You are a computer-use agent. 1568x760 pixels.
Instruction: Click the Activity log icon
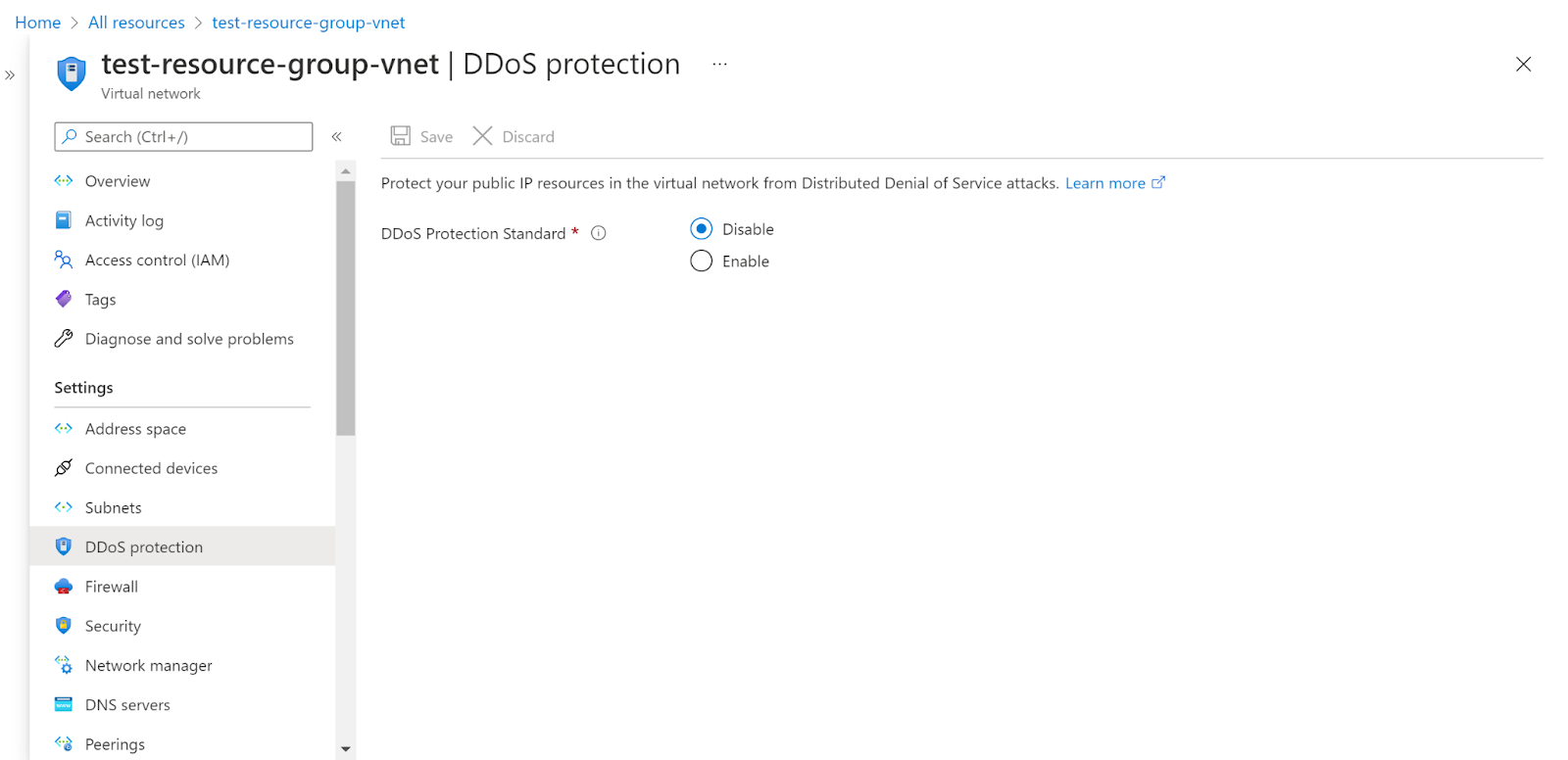(x=64, y=220)
